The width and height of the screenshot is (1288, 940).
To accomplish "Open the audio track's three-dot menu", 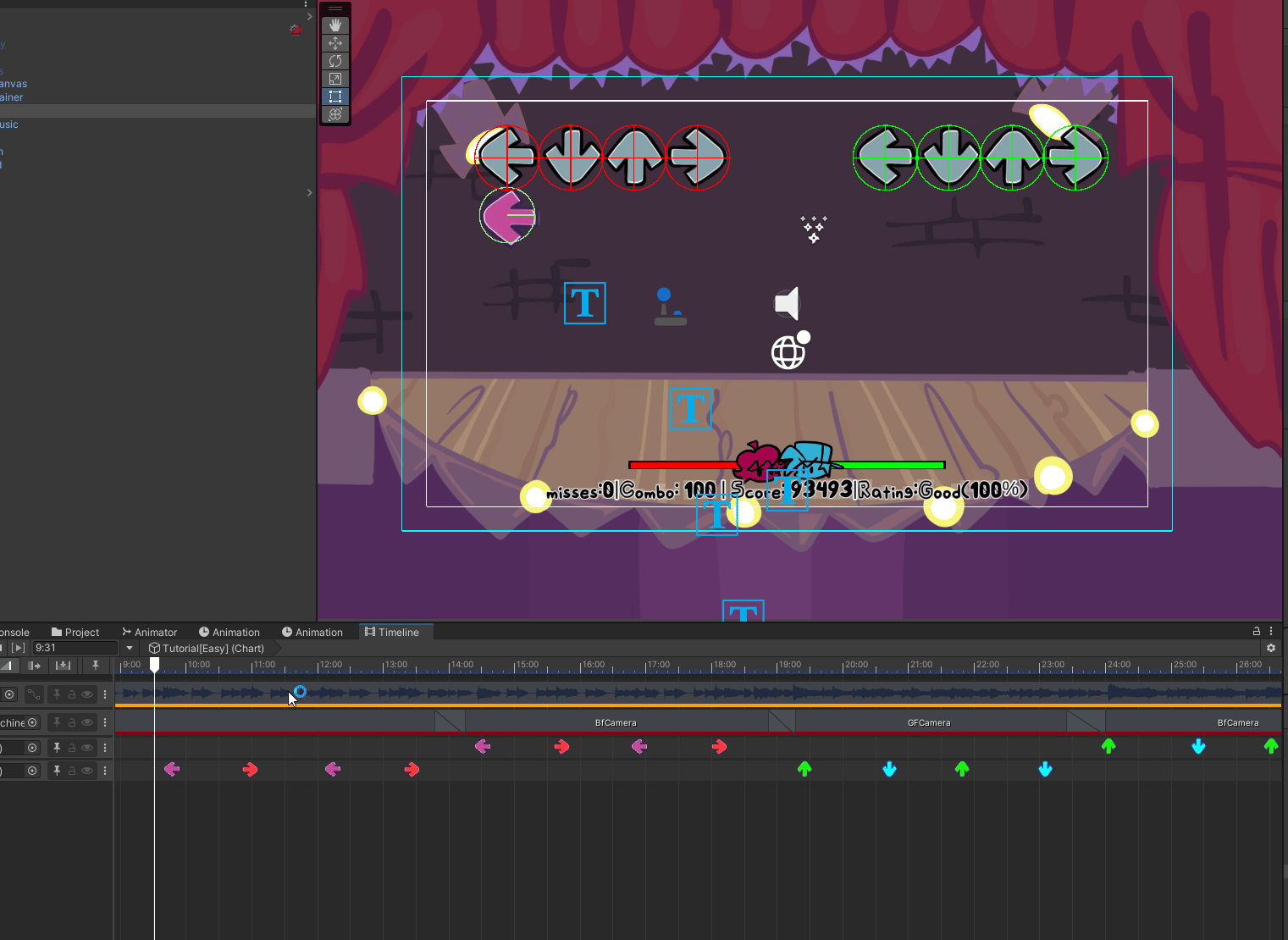I will point(105,694).
